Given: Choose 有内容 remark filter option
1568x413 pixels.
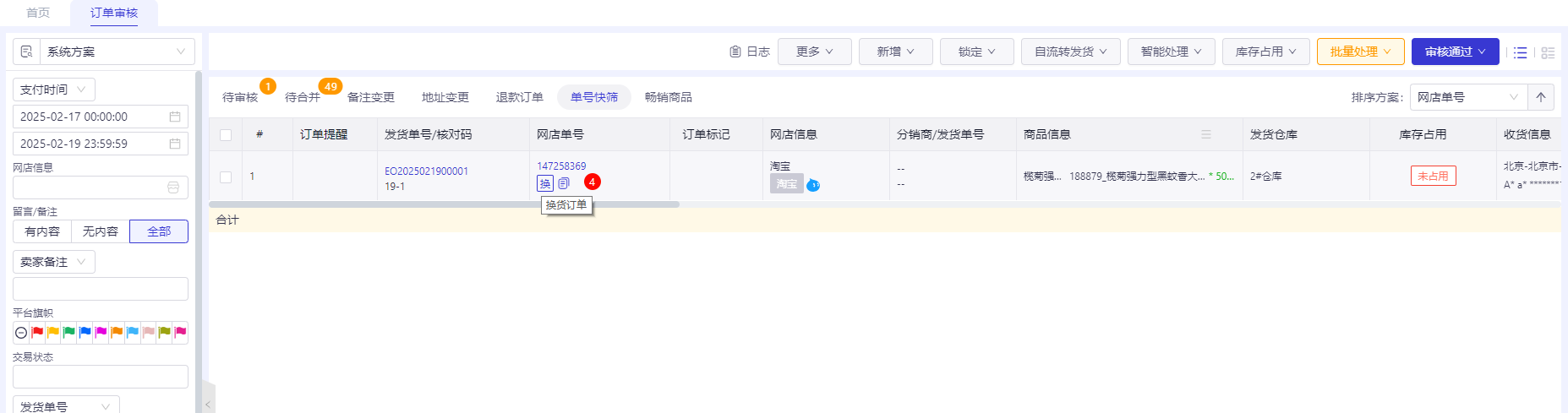Looking at the screenshot, I should tap(42, 231).
